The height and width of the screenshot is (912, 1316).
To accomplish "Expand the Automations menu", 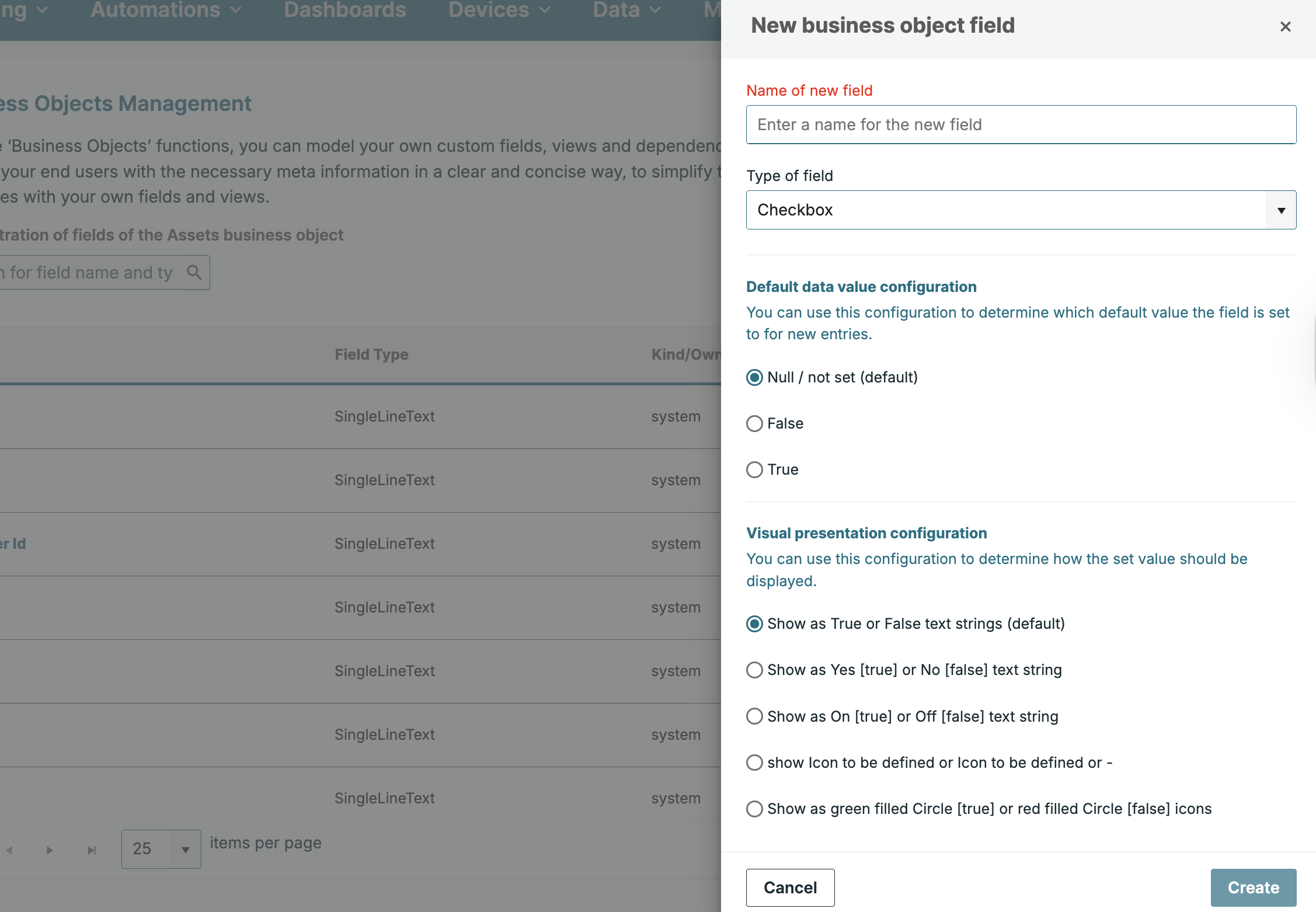I will pyautogui.click(x=165, y=10).
